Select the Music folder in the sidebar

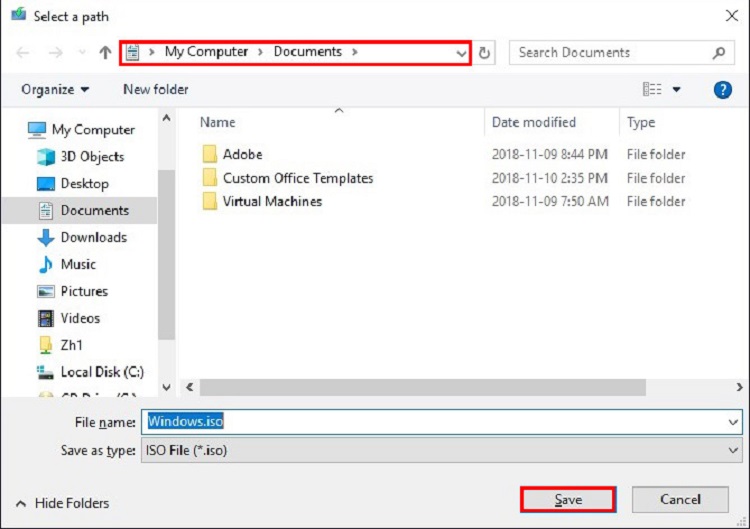[x=78, y=264]
